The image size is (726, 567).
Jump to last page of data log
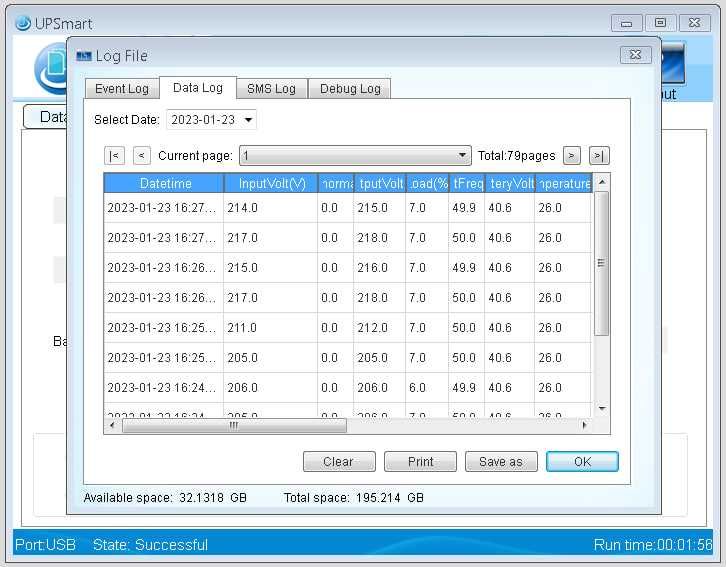599,156
